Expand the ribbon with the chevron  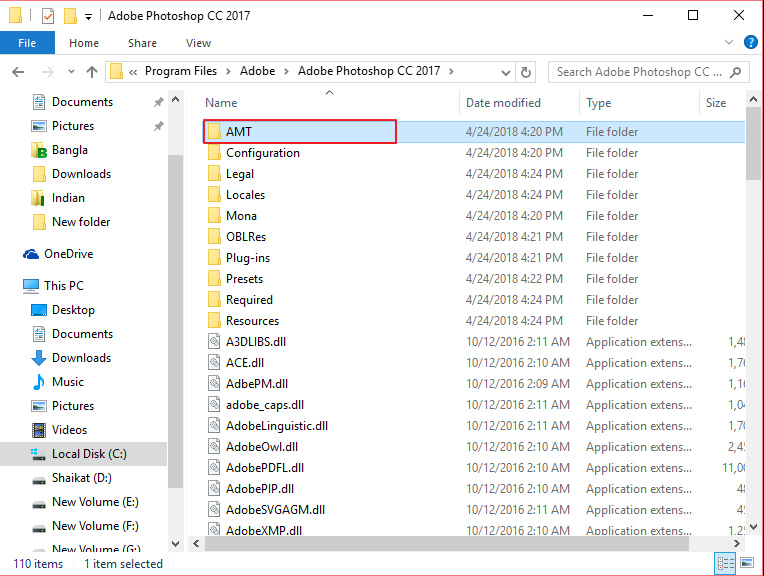pos(729,42)
